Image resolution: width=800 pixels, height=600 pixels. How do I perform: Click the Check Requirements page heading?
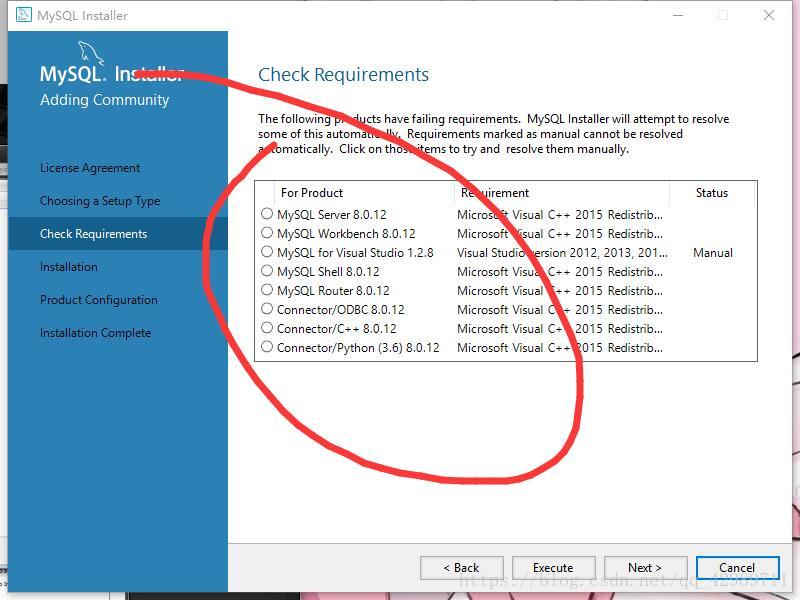(343, 75)
